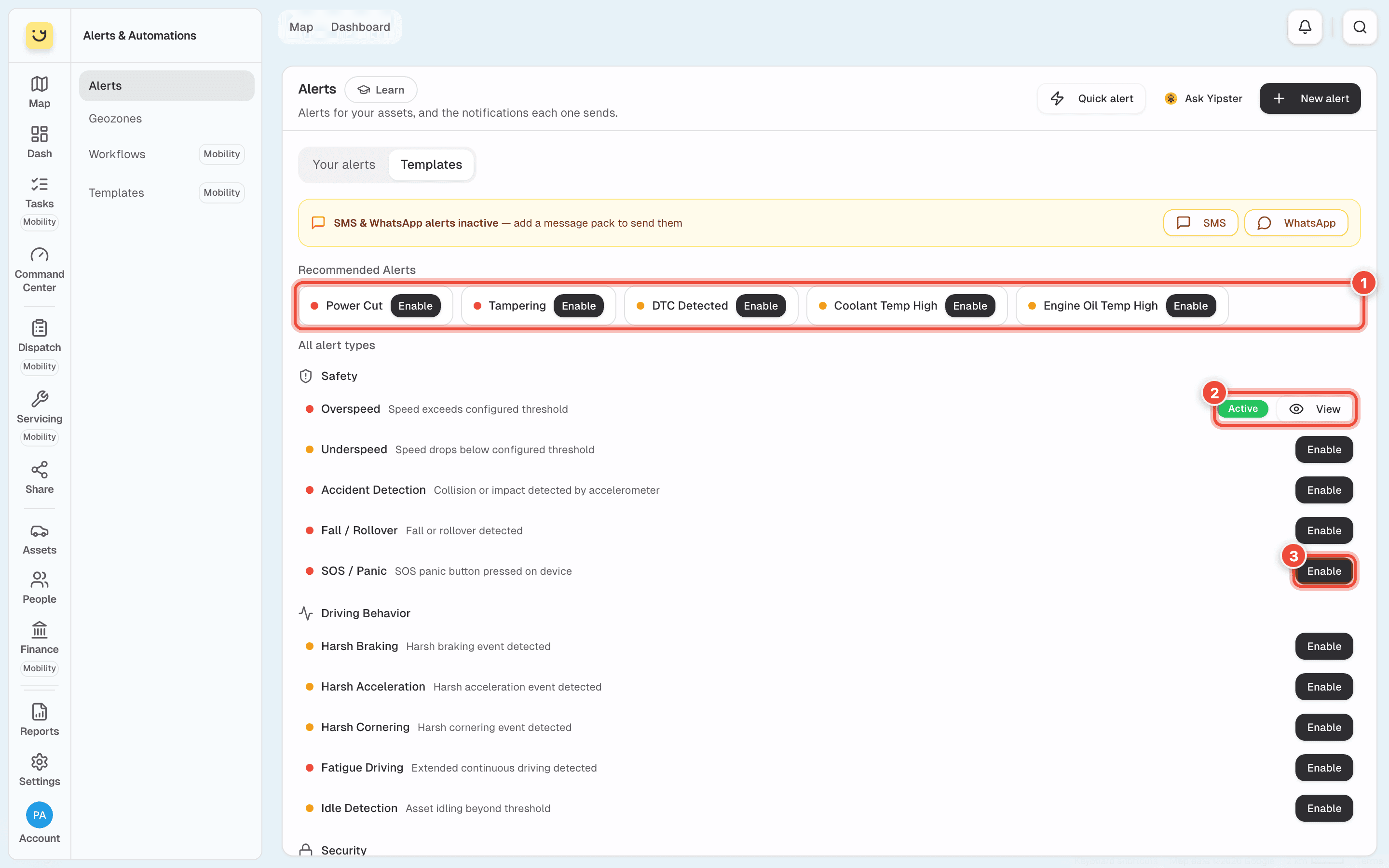
Task: Click the Safety section heading
Action: click(x=339, y=376)
